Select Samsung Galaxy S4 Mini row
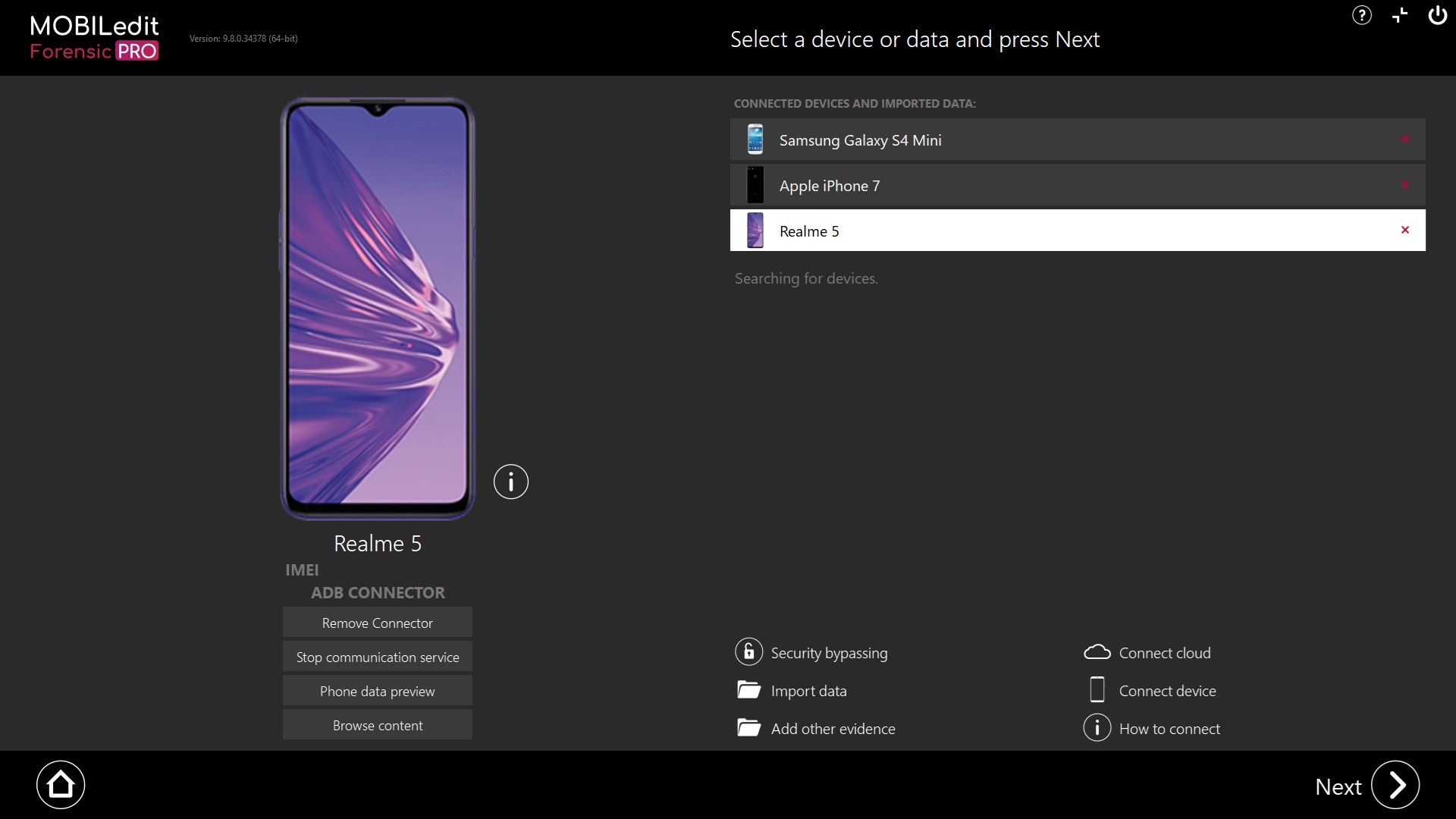The image size is (1456, 819). (1078, 140)
